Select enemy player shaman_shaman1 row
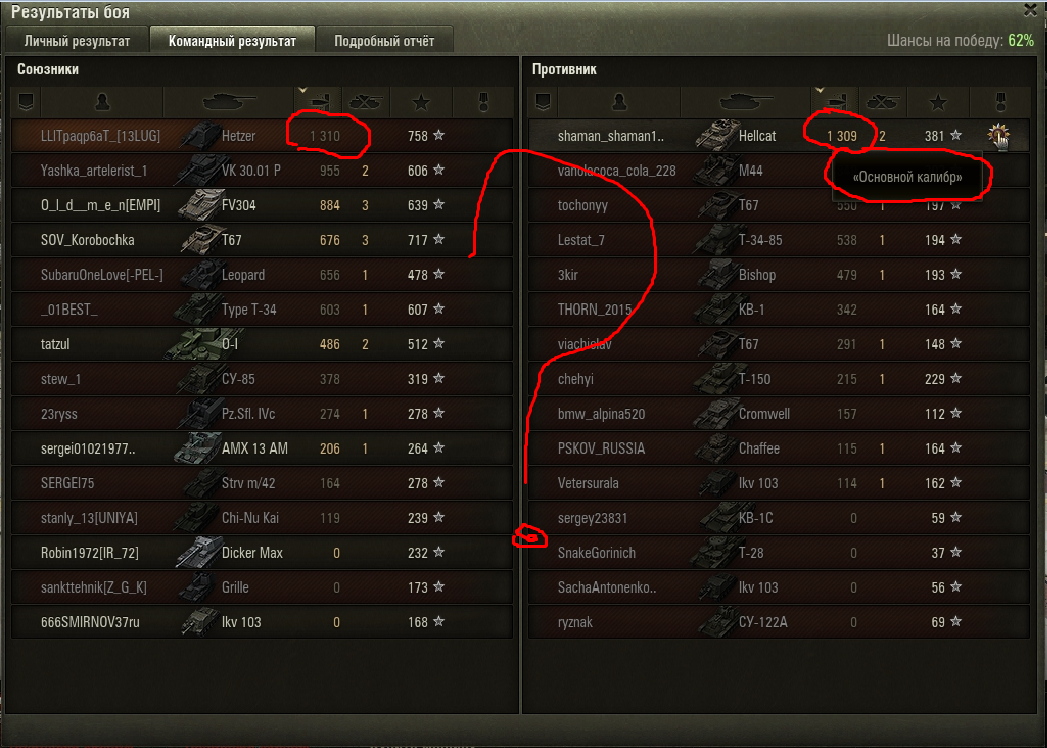 pyautogui.click(x=779, y=136)
